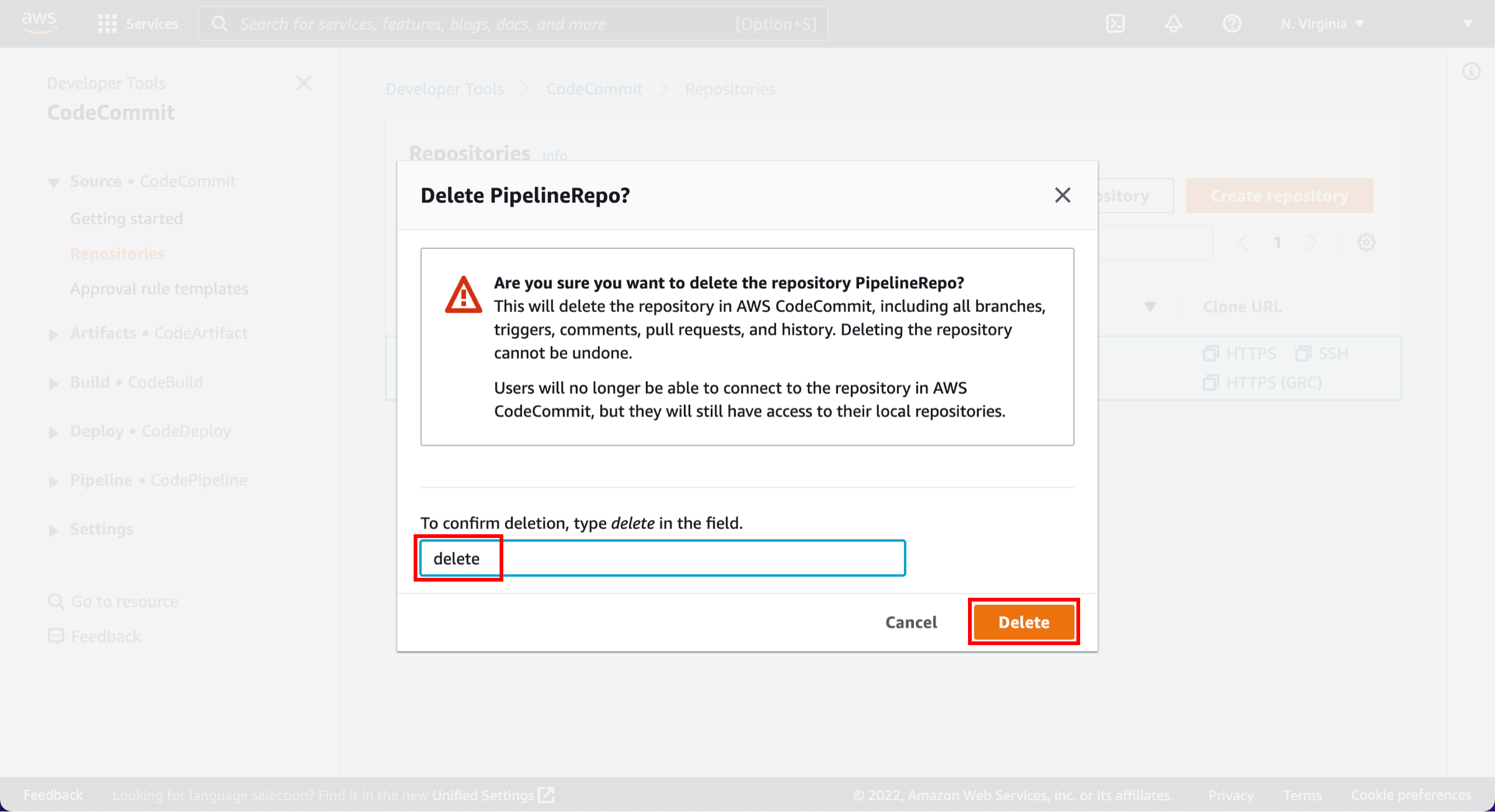Expand the Deploy CodeDeploy section
Image resolution: width=1495 pixels, height=812 pixels.
tap(54, 432)
